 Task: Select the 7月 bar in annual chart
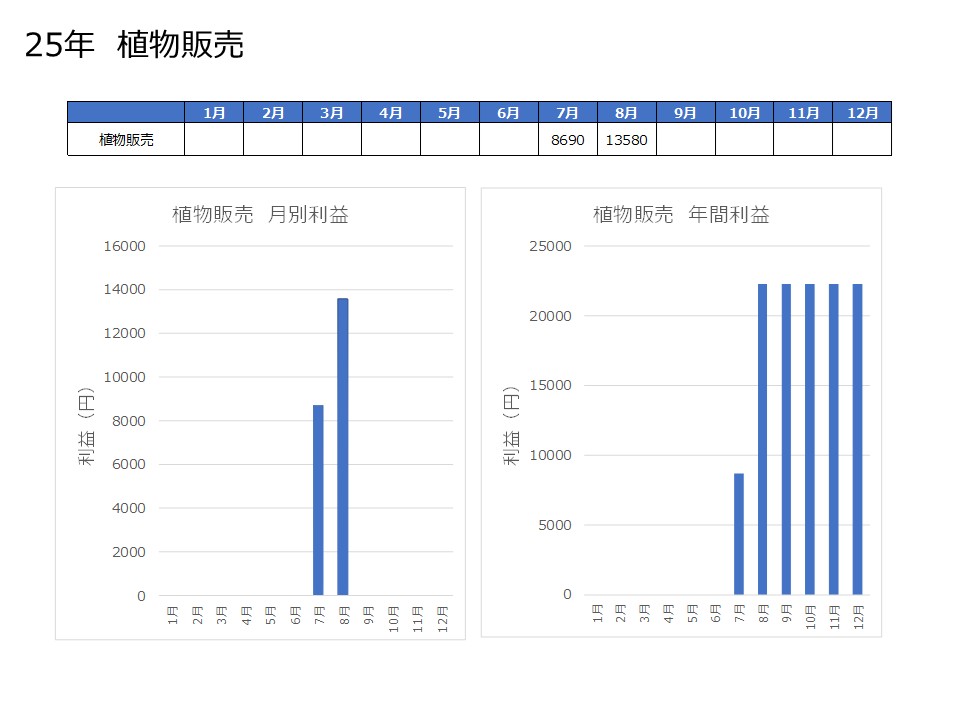click(739, 534)
